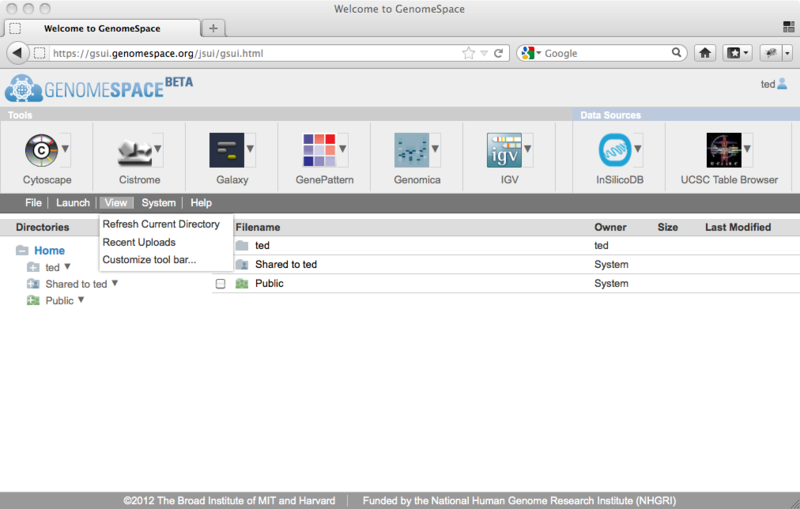800x509 pixels.
Task: Open the File menu
Action: point(33,202)
